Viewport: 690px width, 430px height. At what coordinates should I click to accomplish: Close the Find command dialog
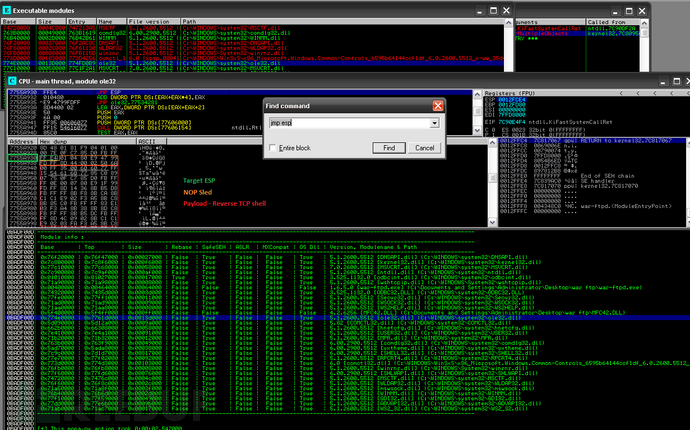coord(436,105)
